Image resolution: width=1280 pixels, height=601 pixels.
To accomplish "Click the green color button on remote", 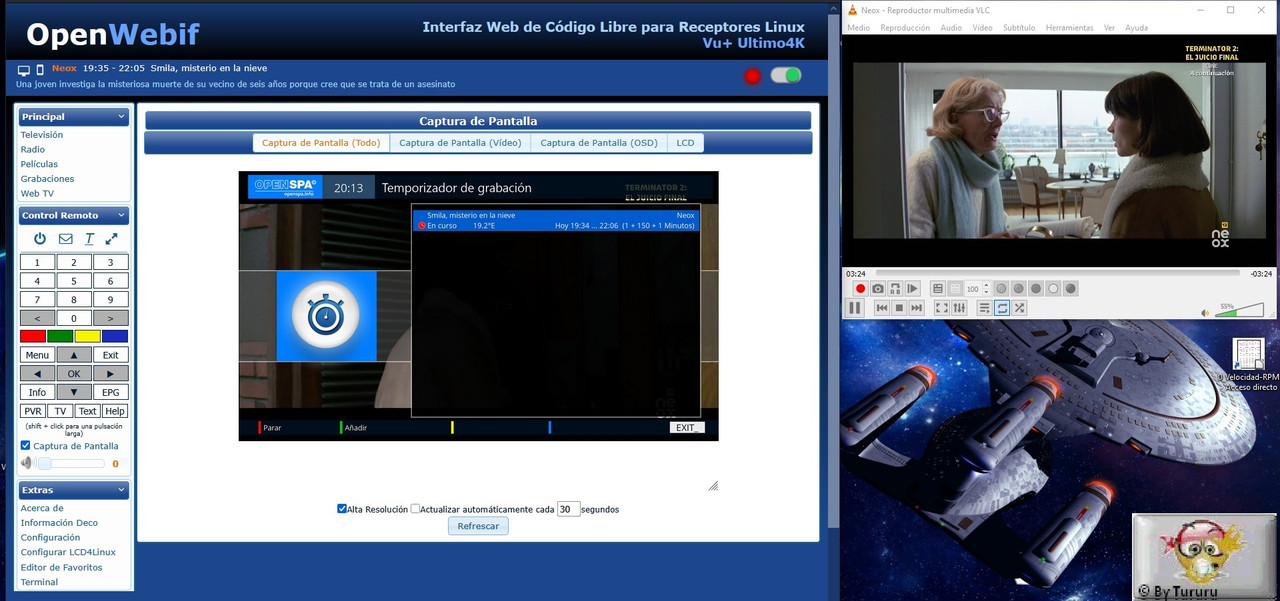I will click(60, 336).
